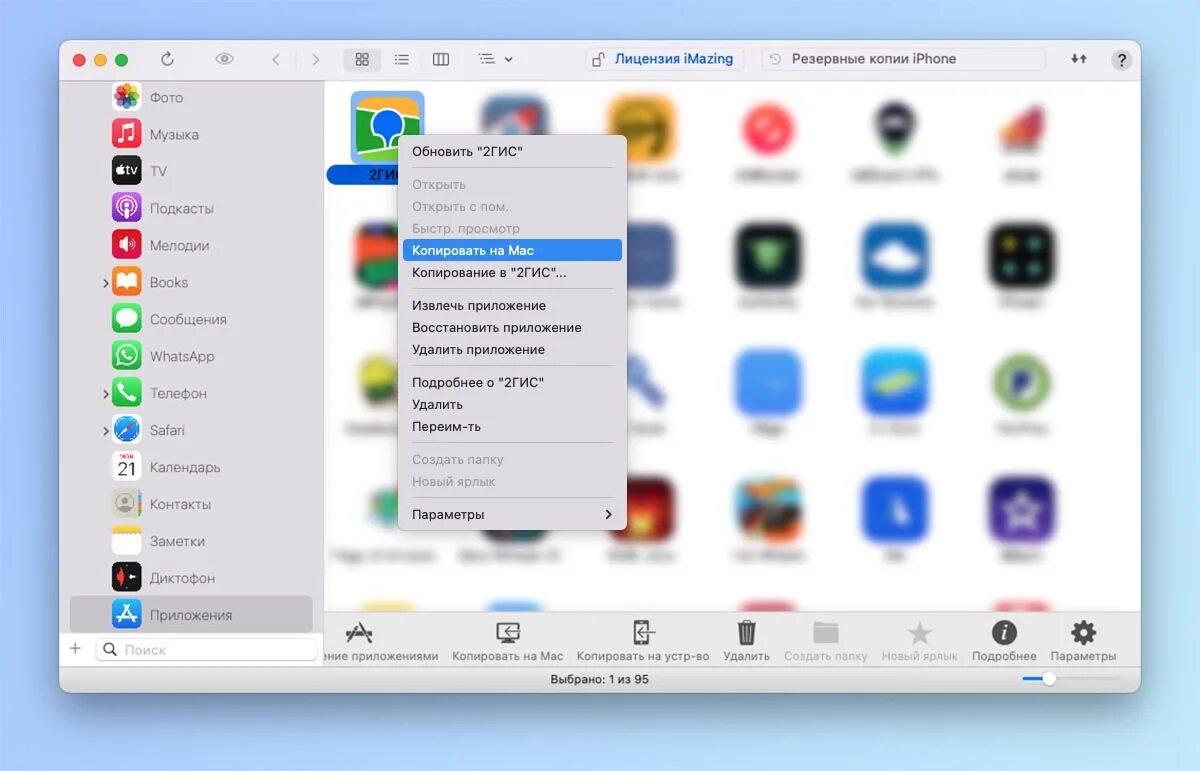Open the Параметры submenu in the context menu

click(x=512, y=514)
